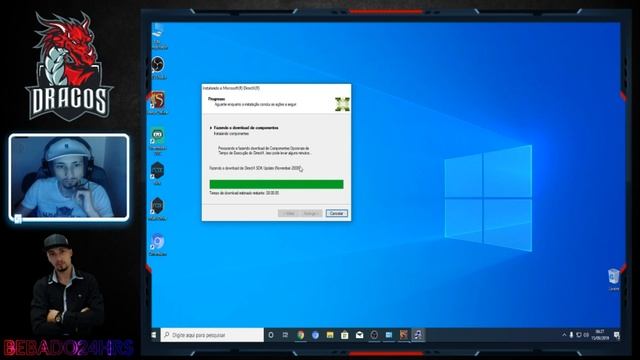Click the estimated download time remaining text

point(244,193)
